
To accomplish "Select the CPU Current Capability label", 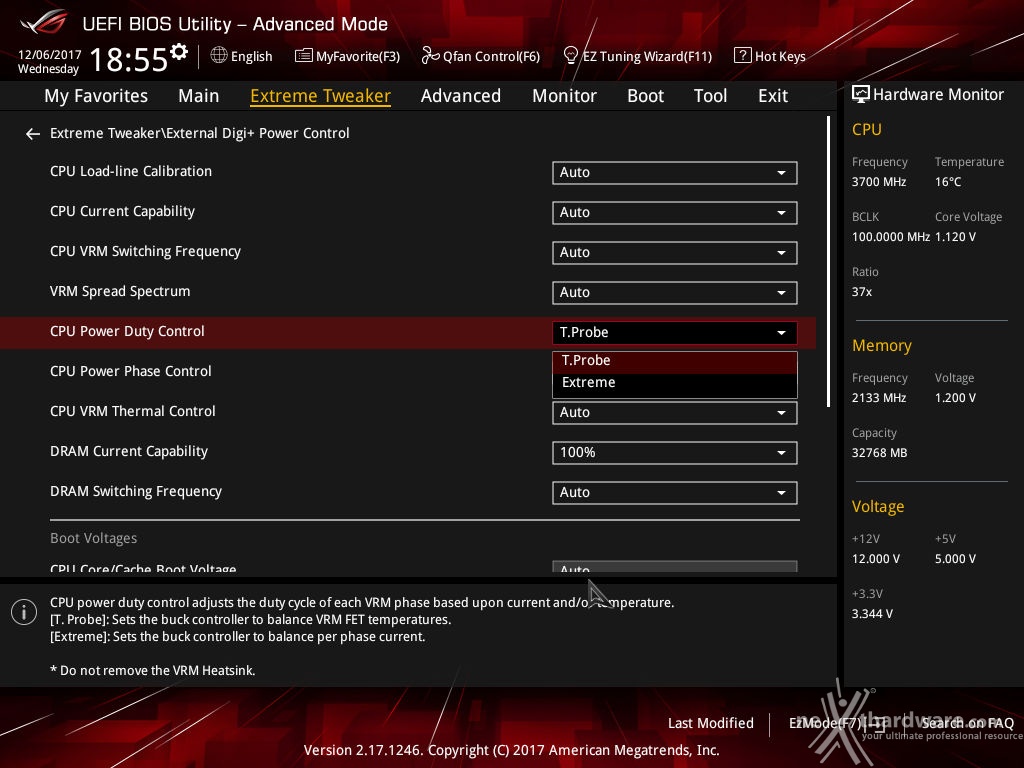I will (122, 212).
